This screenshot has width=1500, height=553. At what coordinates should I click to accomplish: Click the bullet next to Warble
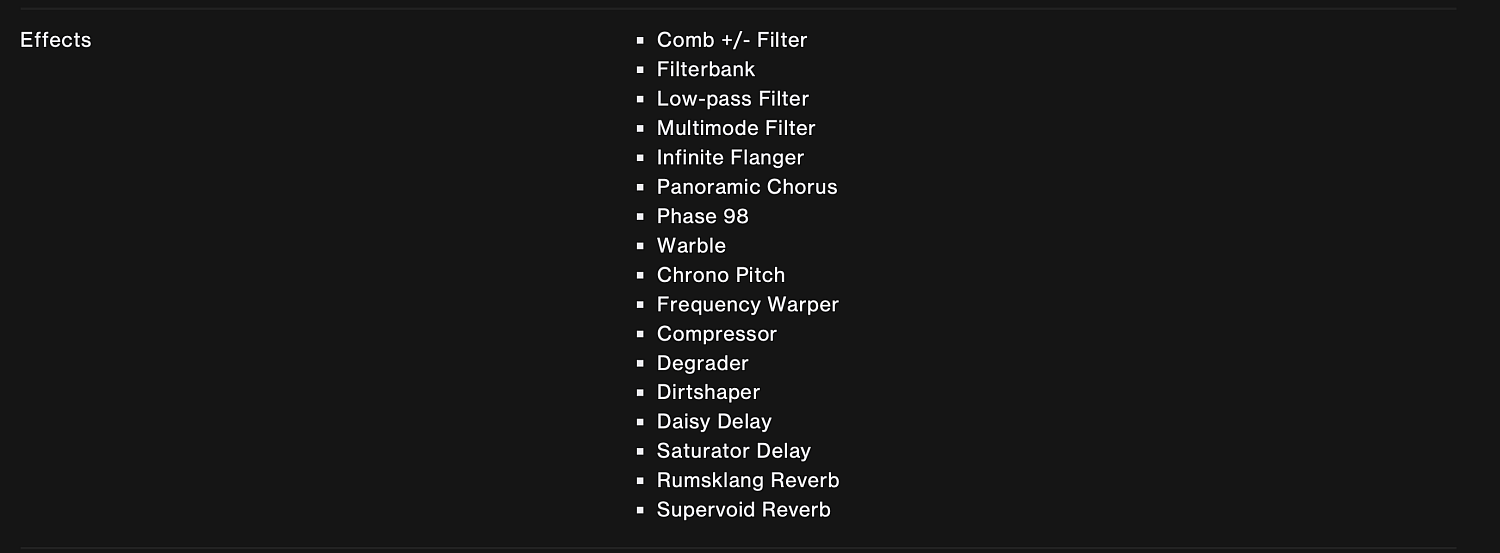click(641, 246)
